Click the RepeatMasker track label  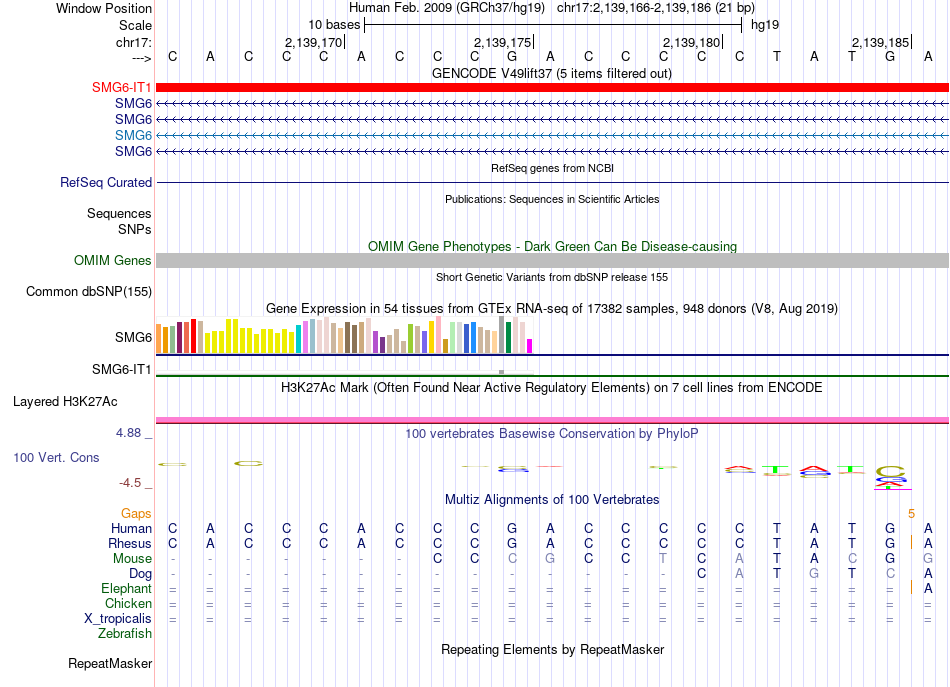[110, 663]
